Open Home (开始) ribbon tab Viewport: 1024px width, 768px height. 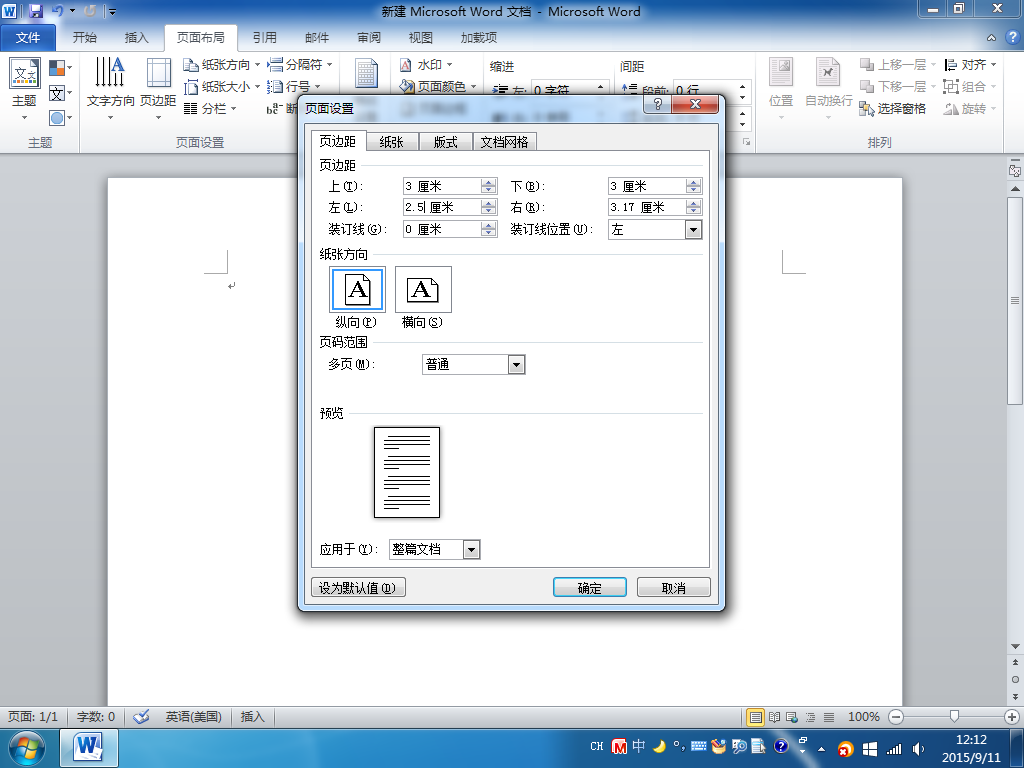84,38
